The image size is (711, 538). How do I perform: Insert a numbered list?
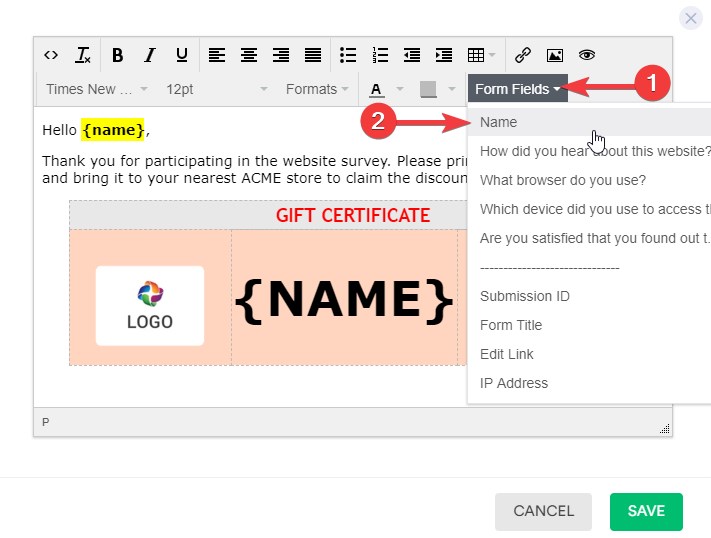[380, 55]
